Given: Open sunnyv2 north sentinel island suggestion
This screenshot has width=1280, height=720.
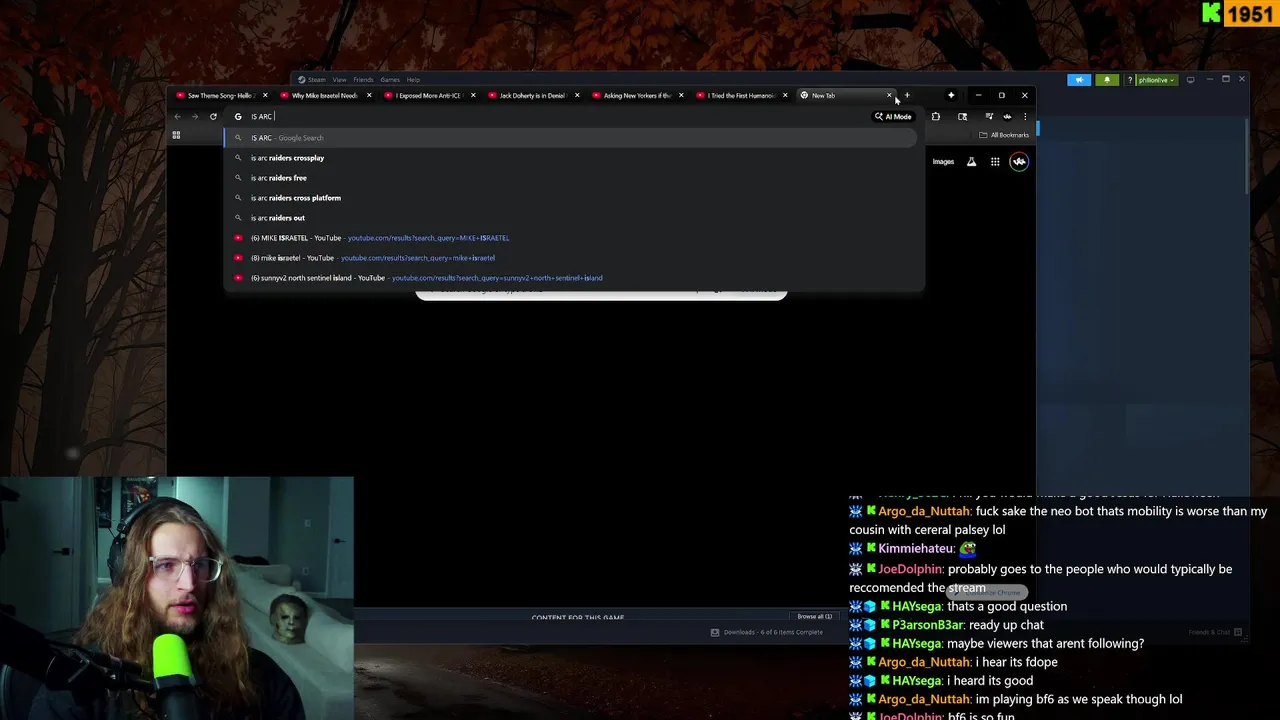Looking at the screenshot, I should [570, 278].
